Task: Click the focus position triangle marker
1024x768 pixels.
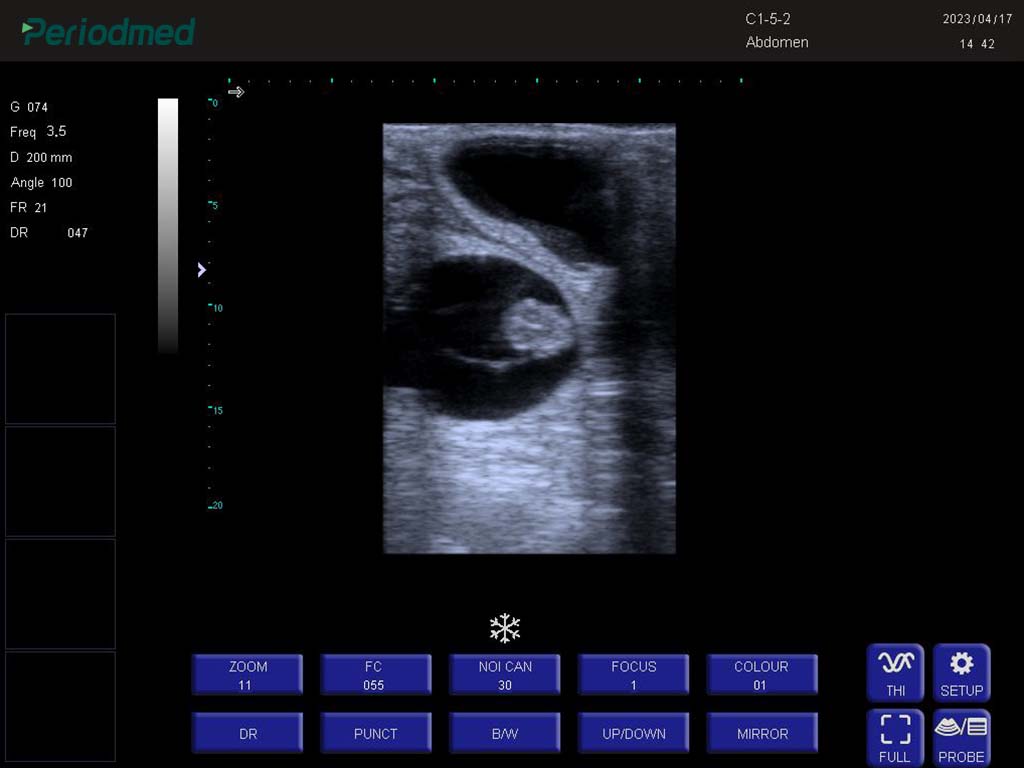Action: 201,270
